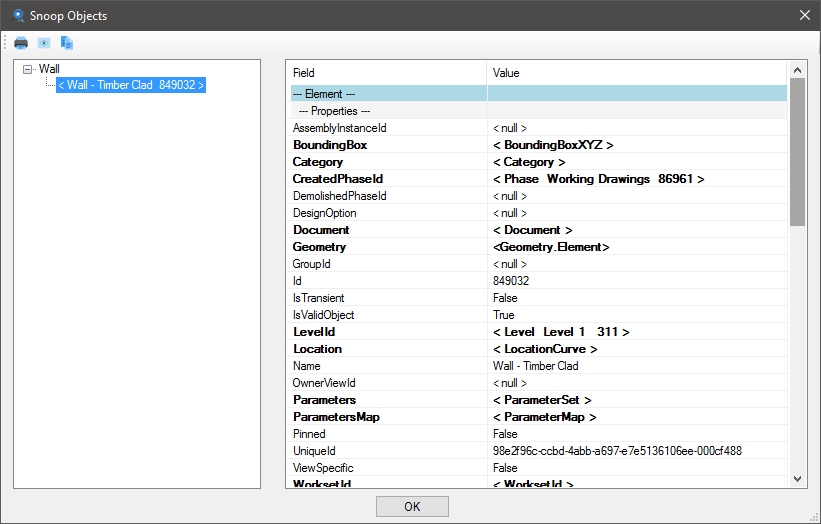This screenshot has width=821, height=524.
Task: Open the < Category > value
Action: [x=529, y=162]
